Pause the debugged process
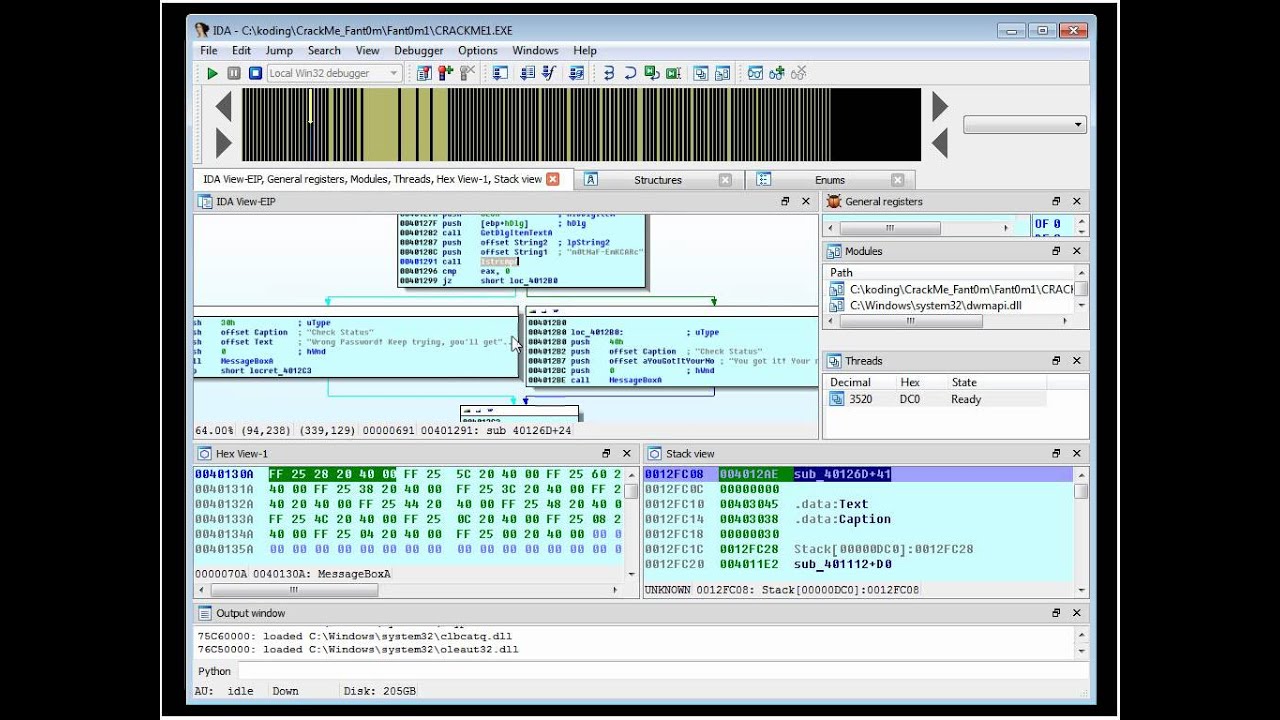 click(x=234, y=73)
